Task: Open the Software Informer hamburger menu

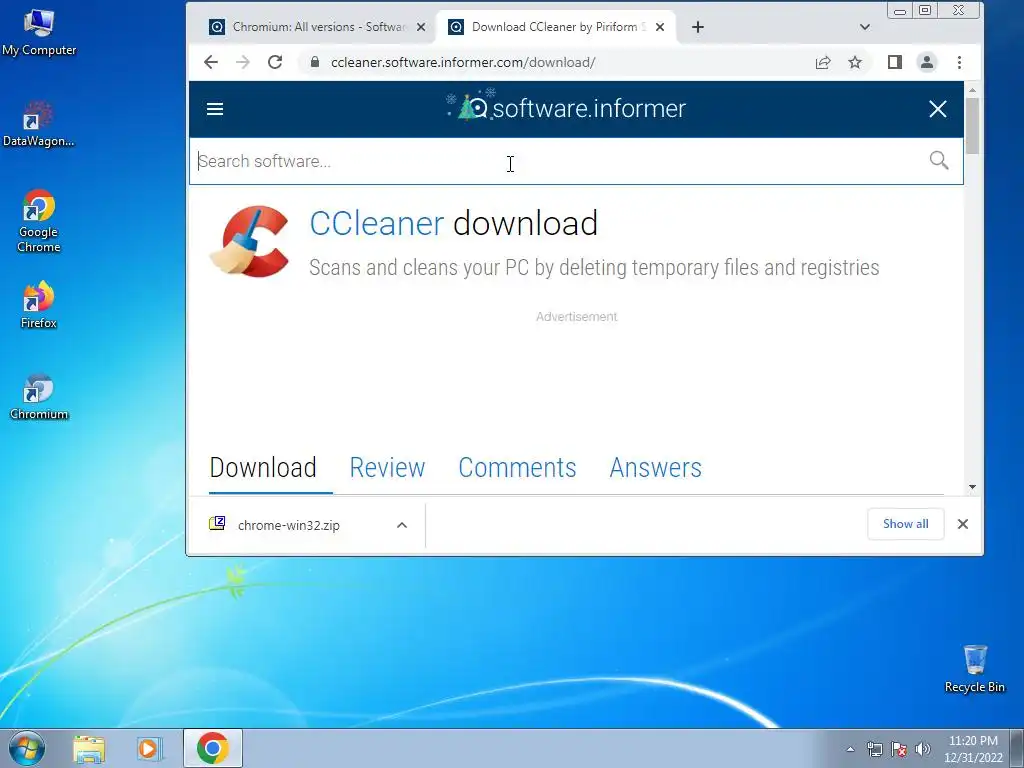Action: [x=215, y=109]
